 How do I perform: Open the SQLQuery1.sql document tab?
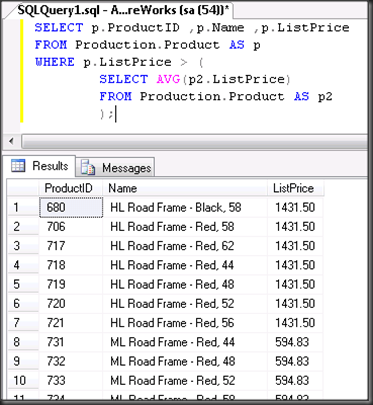click(123, 10)
